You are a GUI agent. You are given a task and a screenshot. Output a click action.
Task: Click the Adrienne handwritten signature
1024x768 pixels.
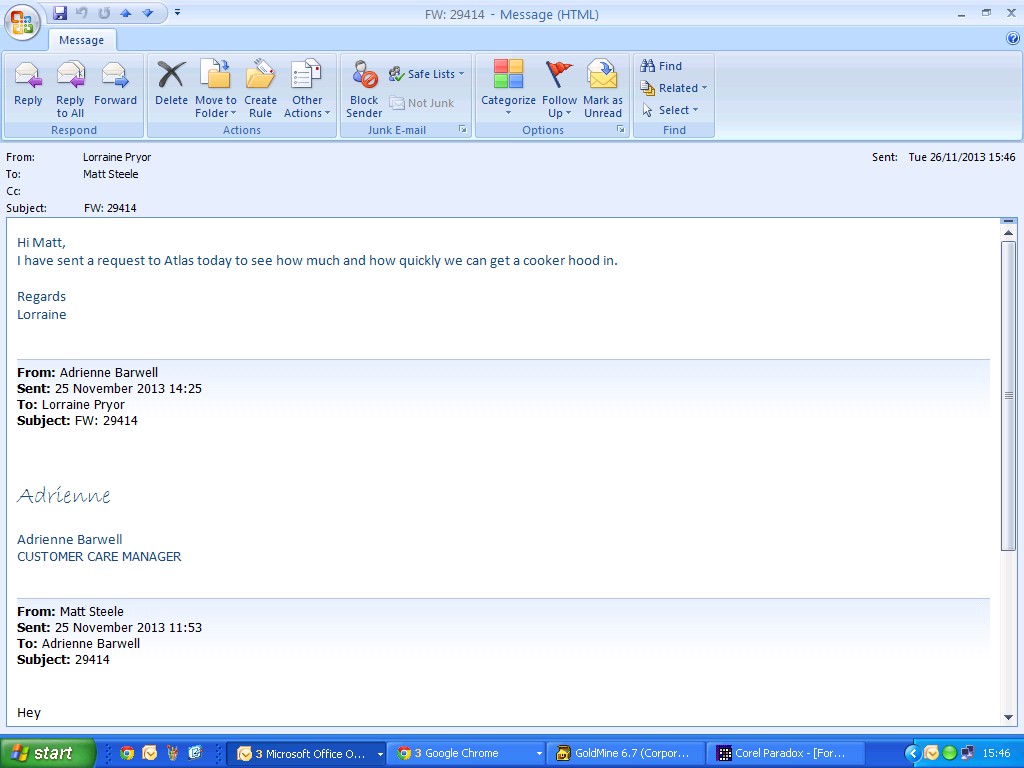pos(64,496)
